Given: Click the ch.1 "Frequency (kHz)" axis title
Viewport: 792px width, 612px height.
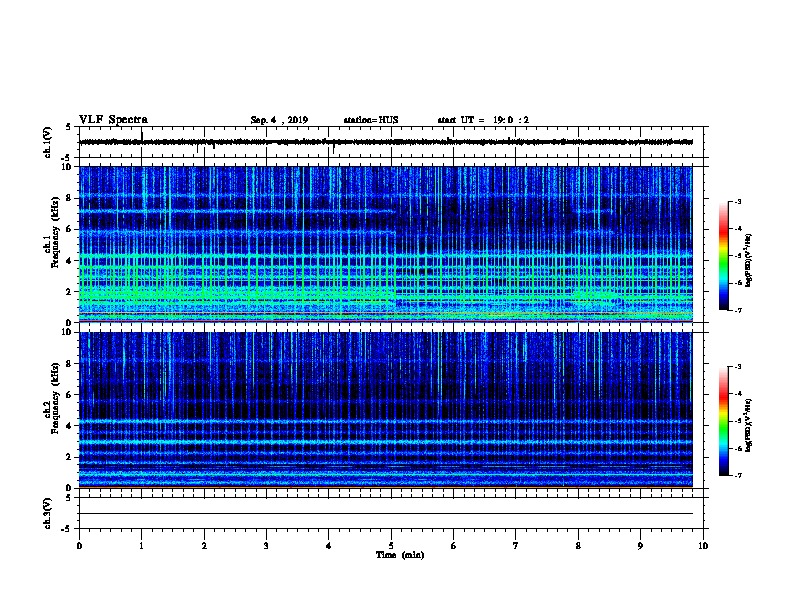Looking at the screenshot, I should [x=56, y=233].
